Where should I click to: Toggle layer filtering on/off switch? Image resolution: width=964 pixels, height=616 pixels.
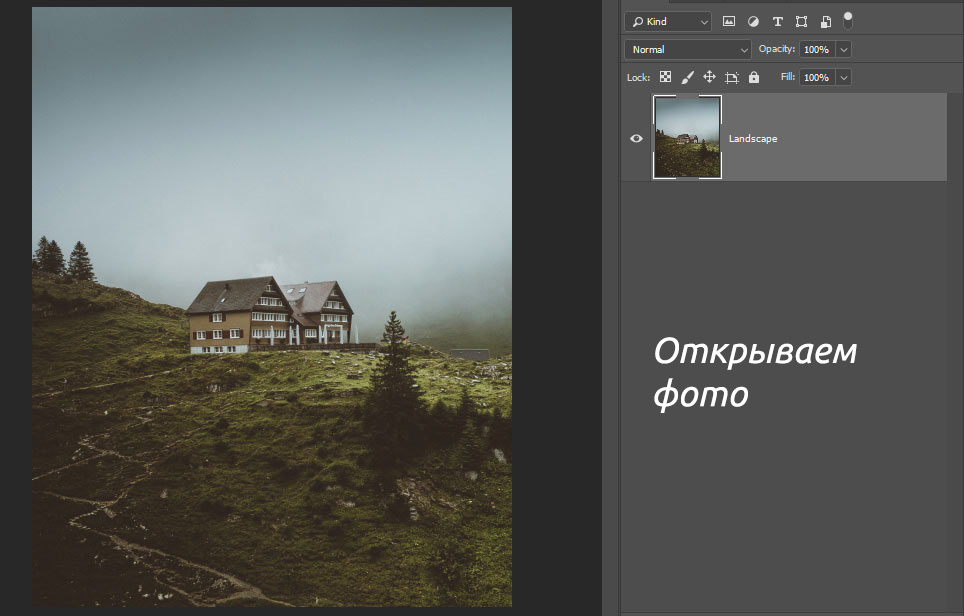coord(848,20)
